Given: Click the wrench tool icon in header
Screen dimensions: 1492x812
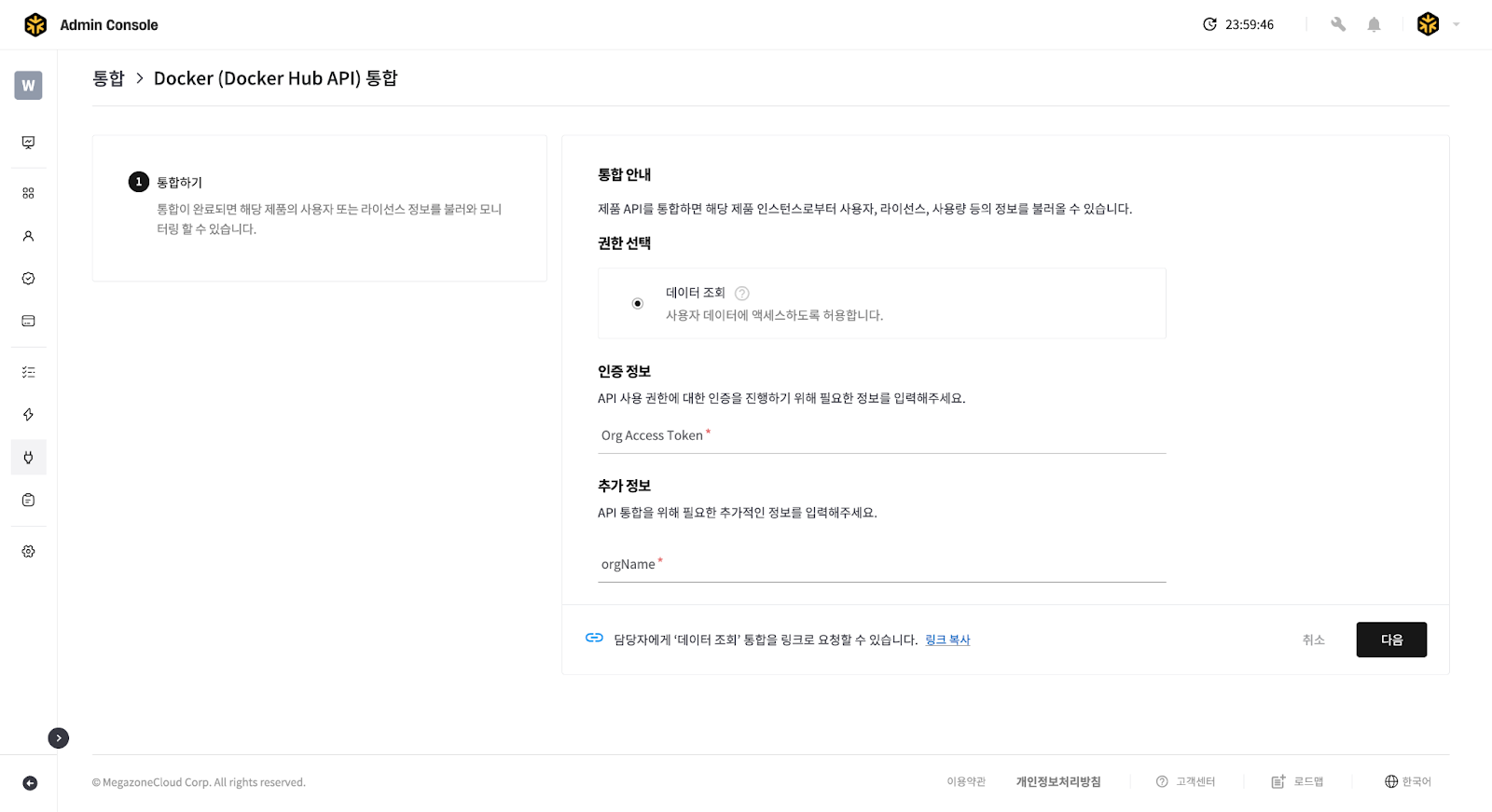Looking at the screenshot, I should click(x=1338, y=25).
